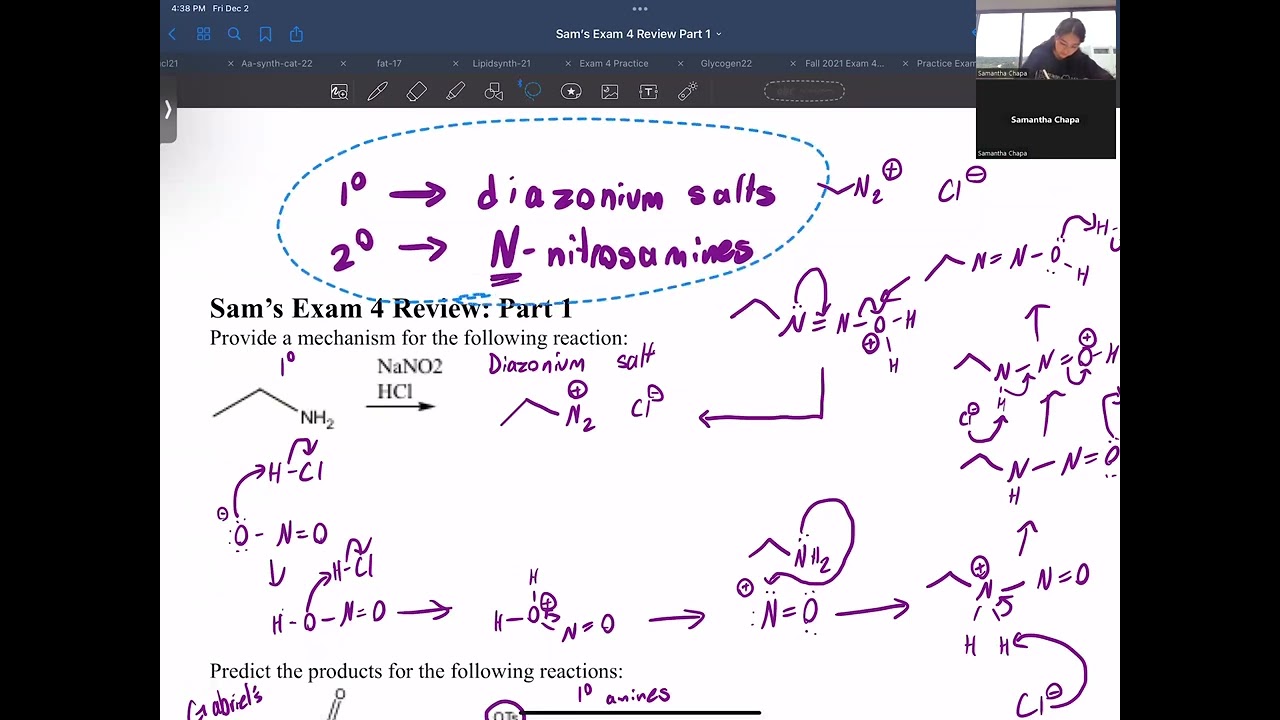Select the zoom window tool

pos(339,92)
